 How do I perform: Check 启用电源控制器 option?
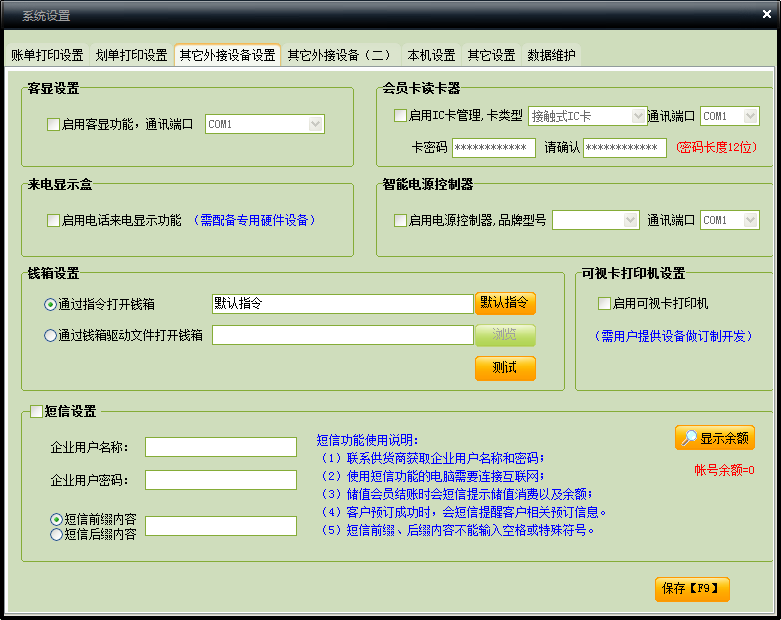click(x=401, y=220)
